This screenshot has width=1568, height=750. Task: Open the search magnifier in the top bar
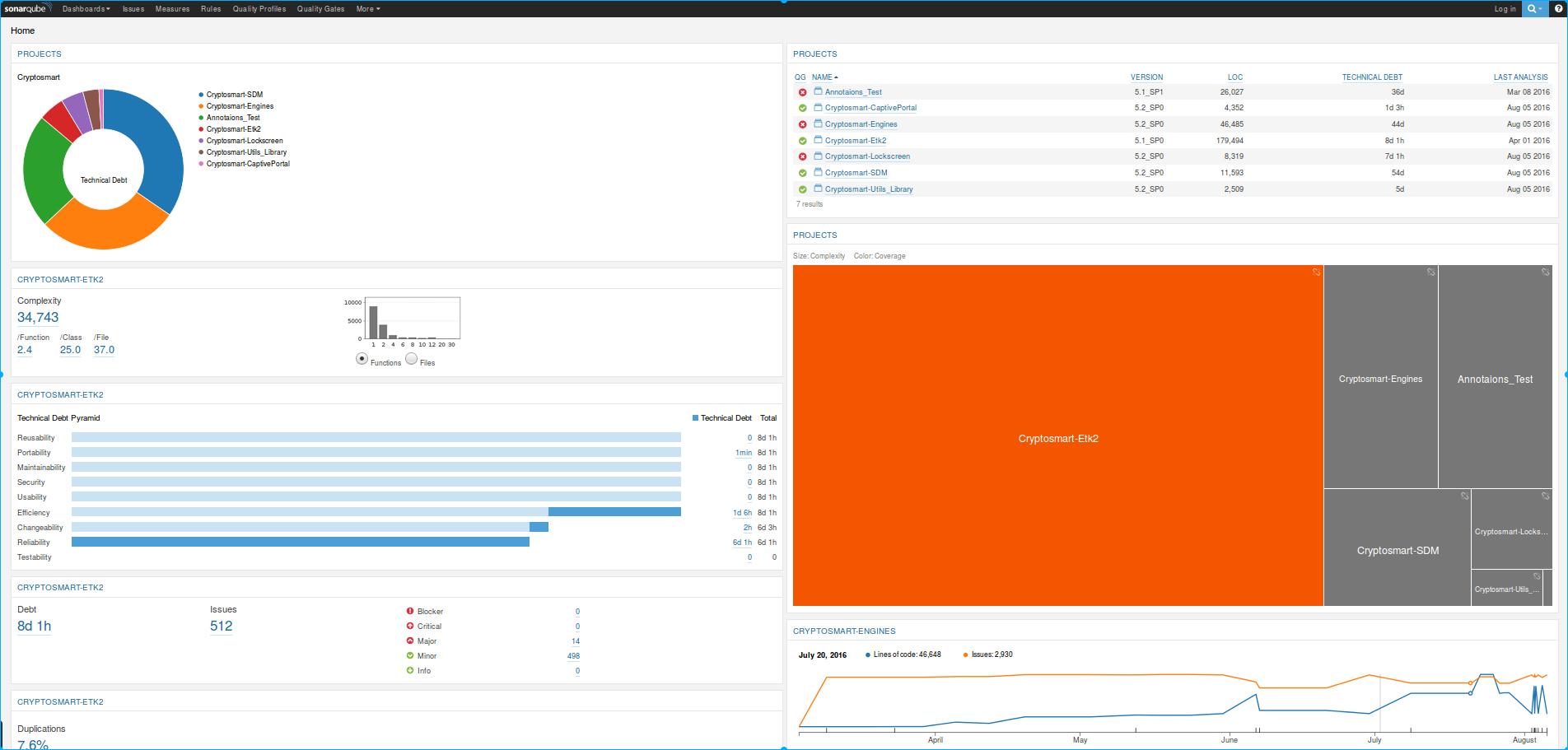(1534, 9)
